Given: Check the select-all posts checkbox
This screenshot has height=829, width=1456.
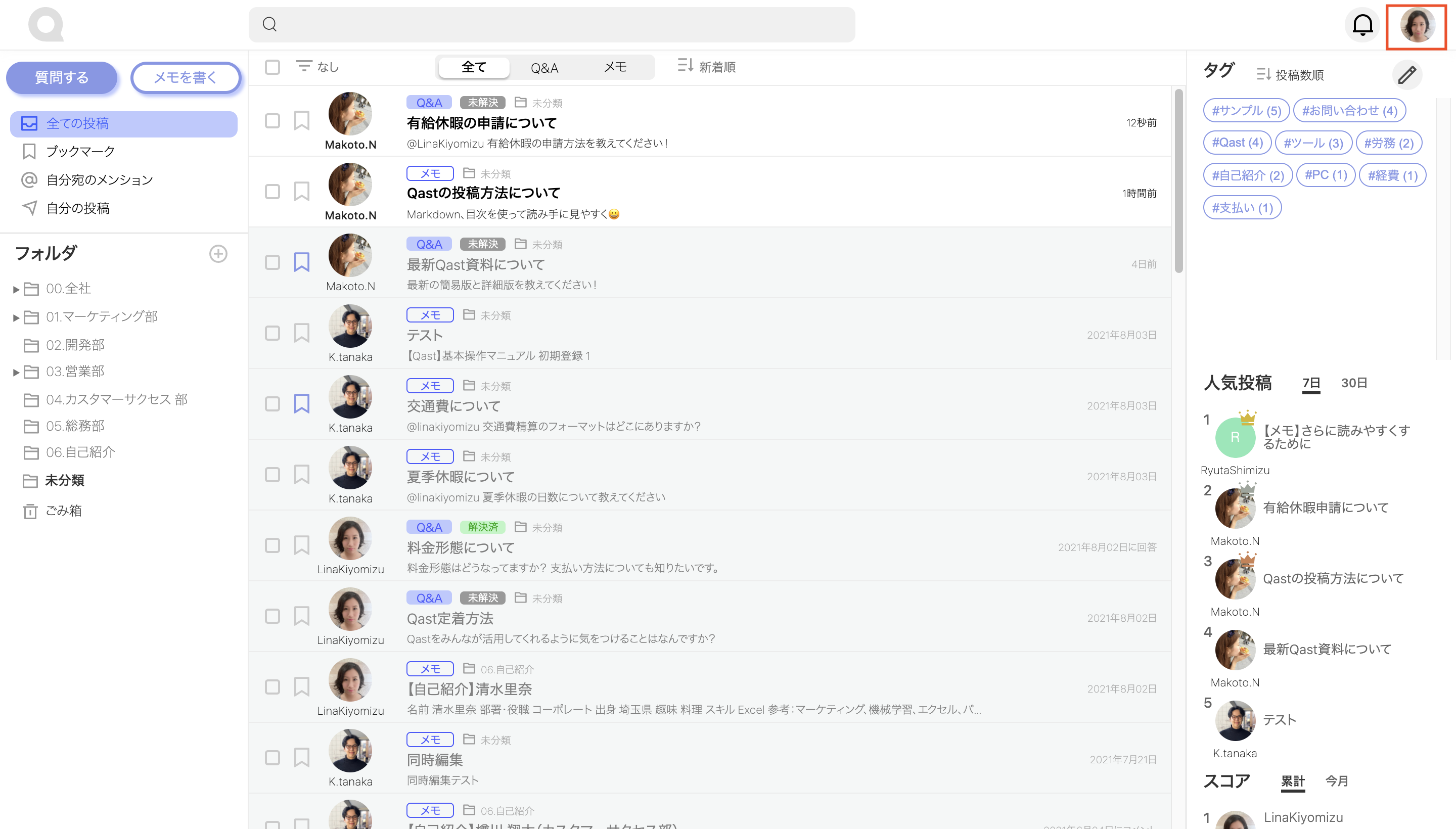Looking at the screenshot, I should 272,67.
